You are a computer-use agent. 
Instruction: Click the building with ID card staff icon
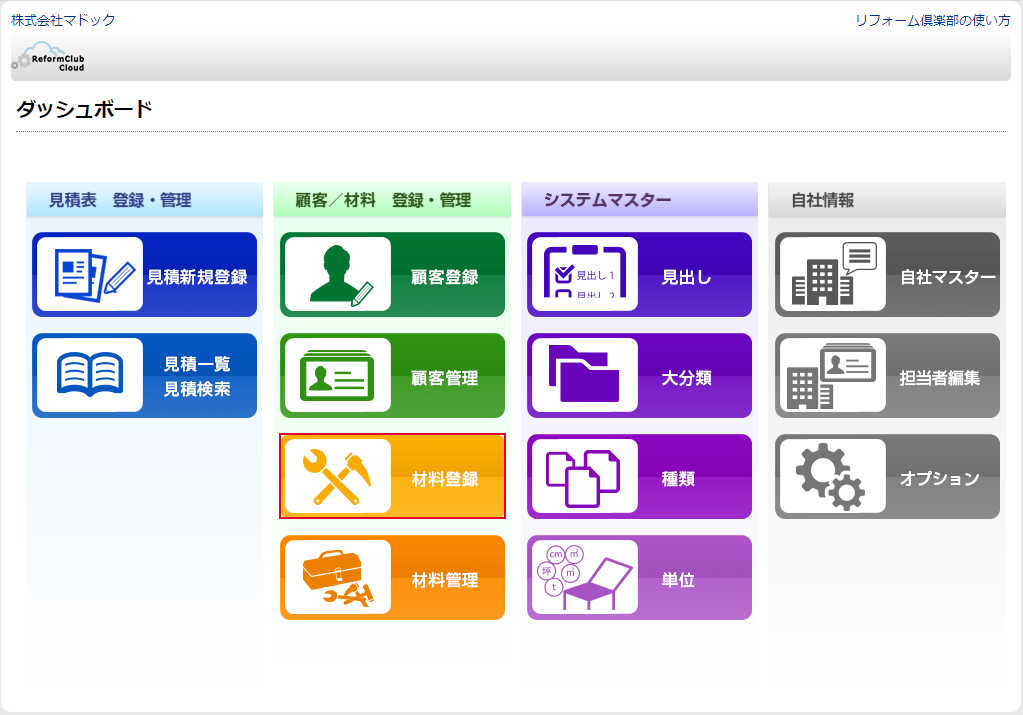click(x=832, y=375)
